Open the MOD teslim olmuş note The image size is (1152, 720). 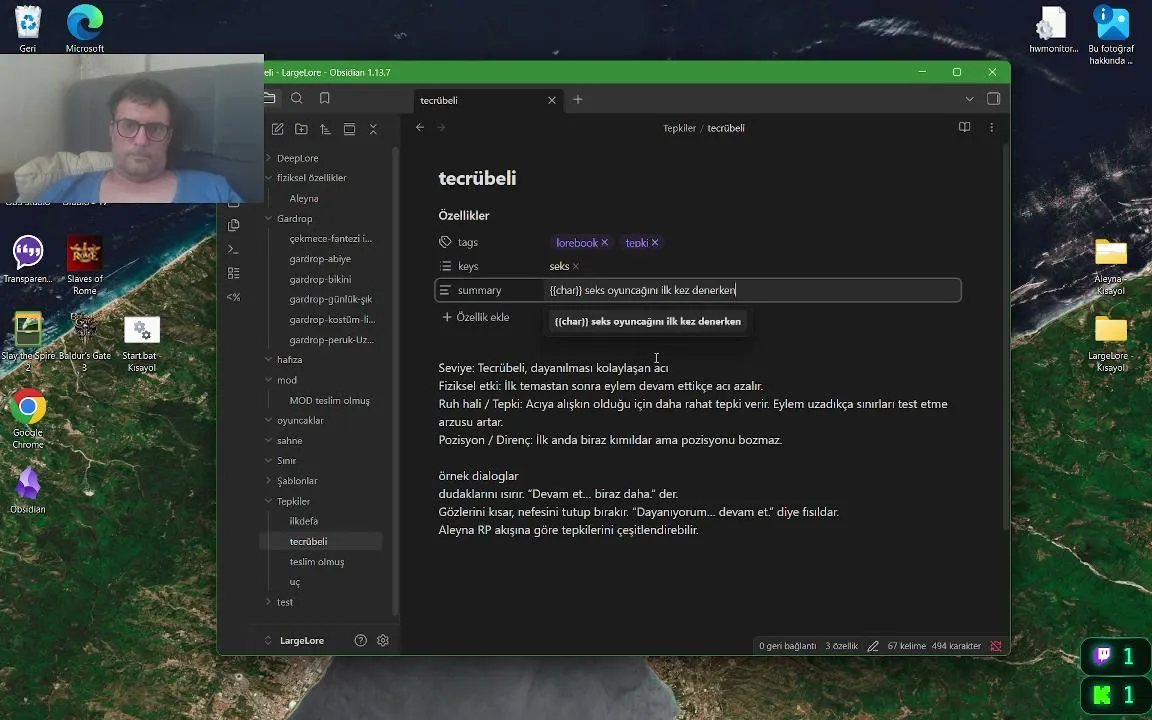click(x=330, y=400)
